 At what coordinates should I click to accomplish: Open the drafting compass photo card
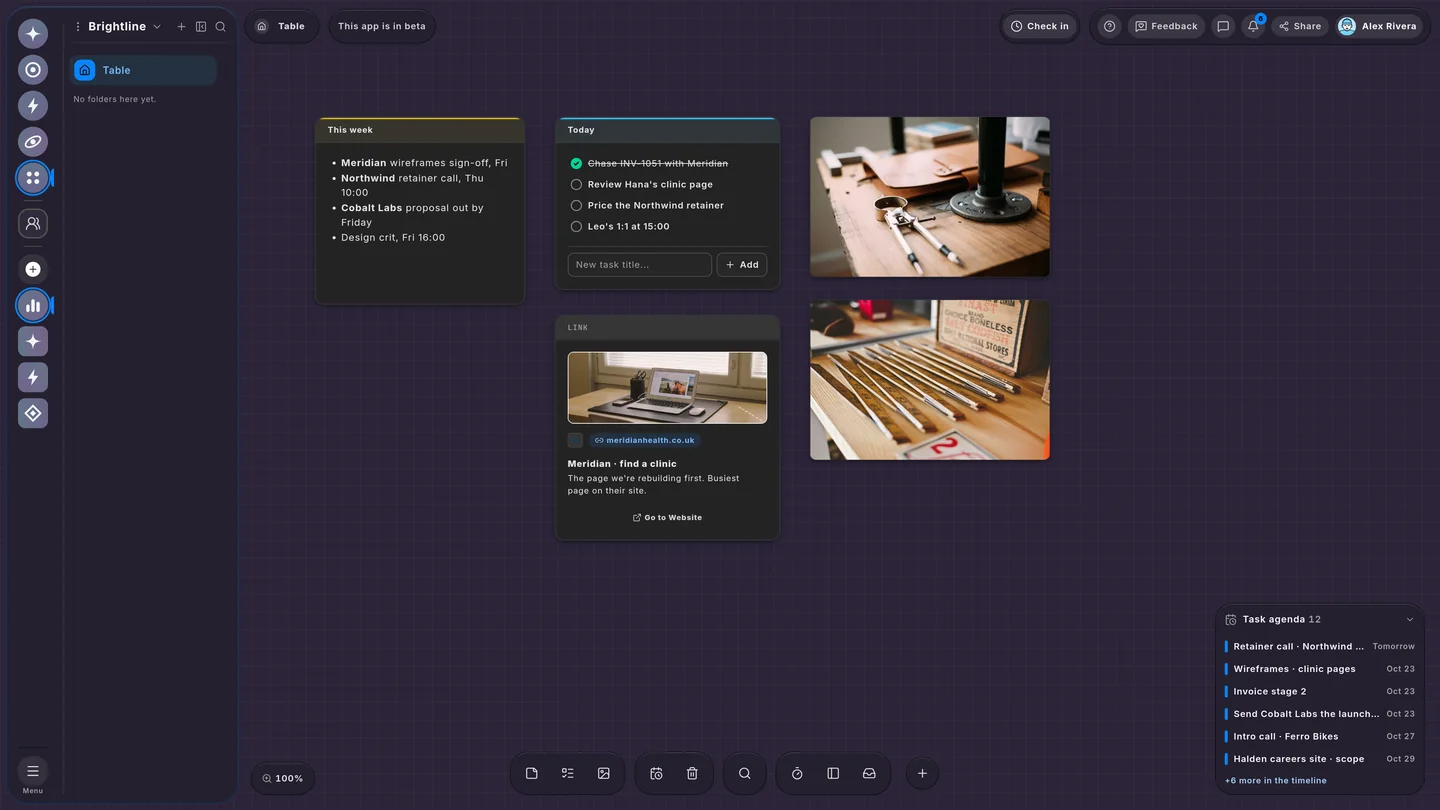pos(930,197)
